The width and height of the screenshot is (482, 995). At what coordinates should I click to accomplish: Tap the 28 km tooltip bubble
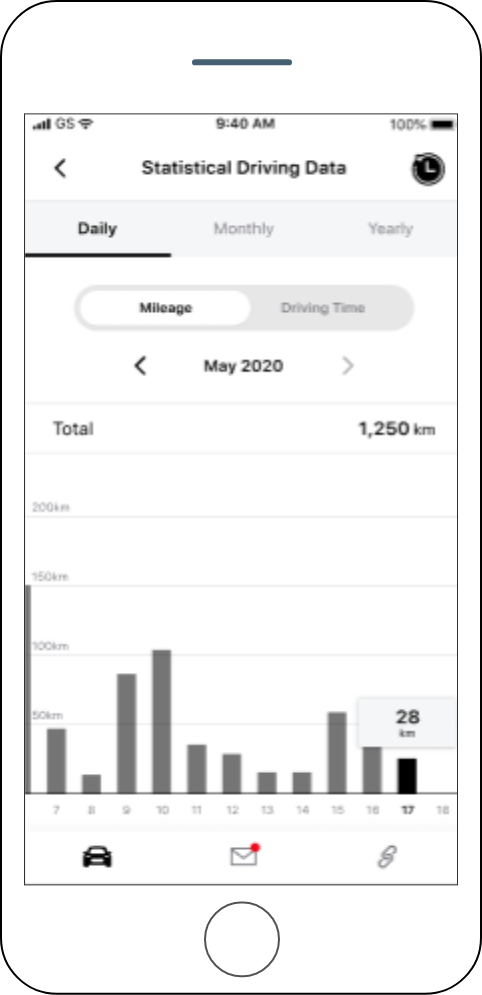point(407,723)
